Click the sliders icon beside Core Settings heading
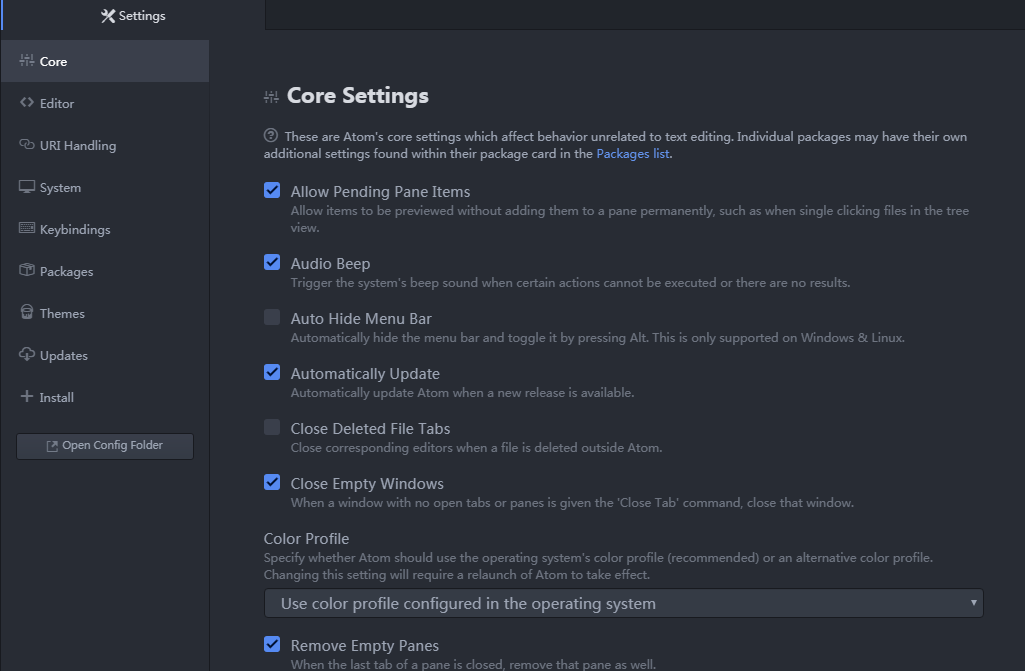The height and width of the screenshot is (671, 1025). [x=271, y=97]
